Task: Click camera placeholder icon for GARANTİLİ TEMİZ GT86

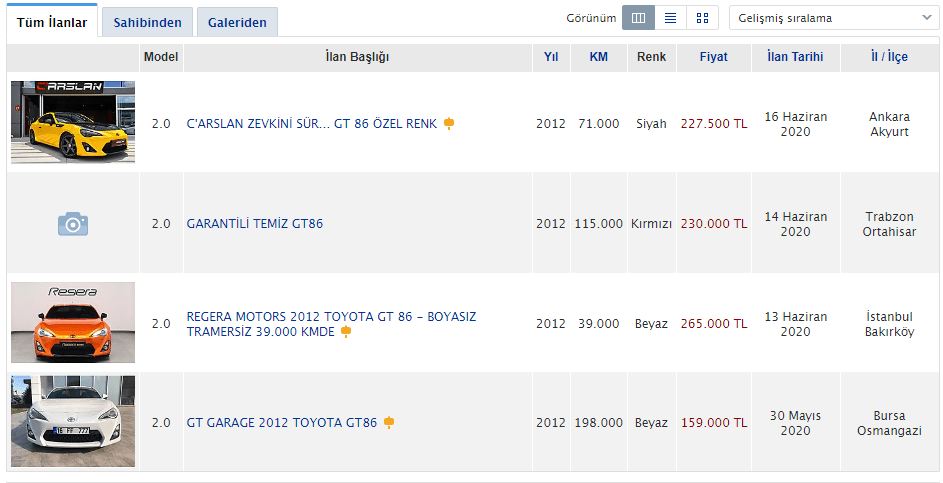Action: pyautogui.click(x=73, y=224)
